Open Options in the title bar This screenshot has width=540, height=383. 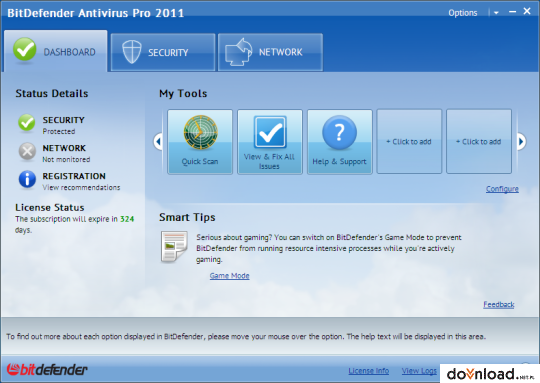[x=463, y=13]
